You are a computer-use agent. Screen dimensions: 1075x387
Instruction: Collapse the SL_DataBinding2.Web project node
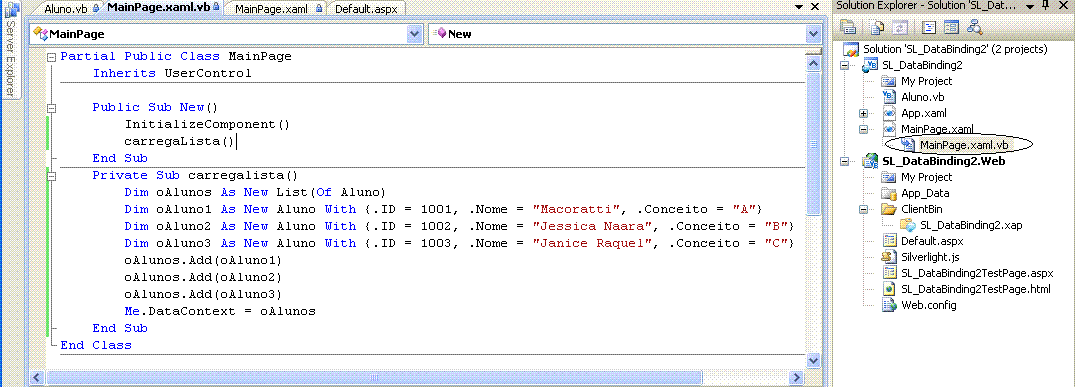(844, 161)
